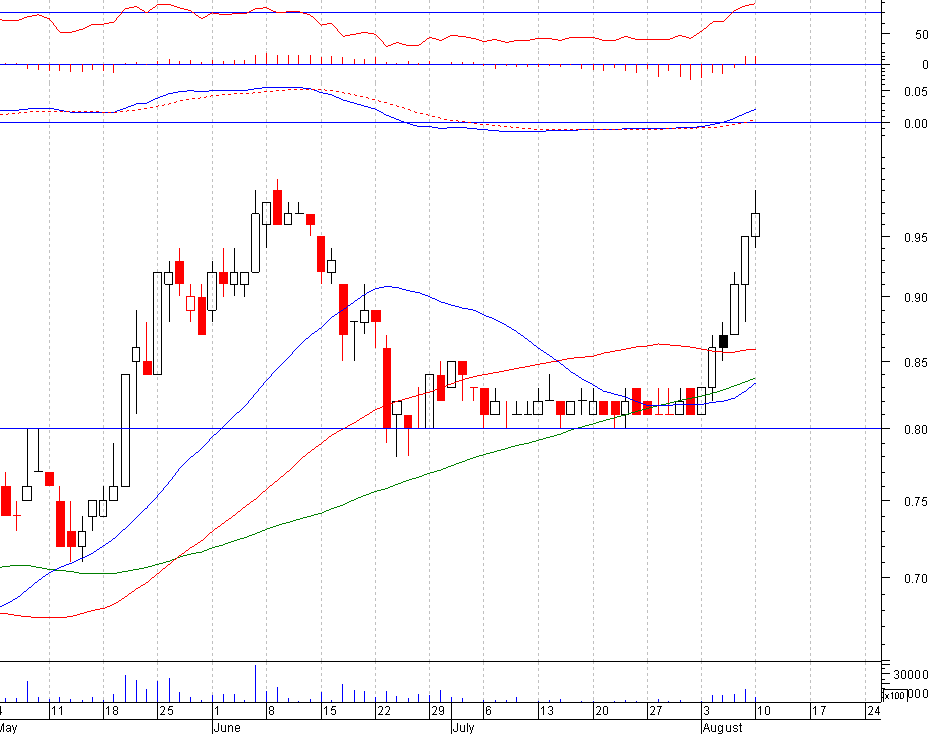
Task: Click the date label 8 on the time axis
Action: (271, 711)
